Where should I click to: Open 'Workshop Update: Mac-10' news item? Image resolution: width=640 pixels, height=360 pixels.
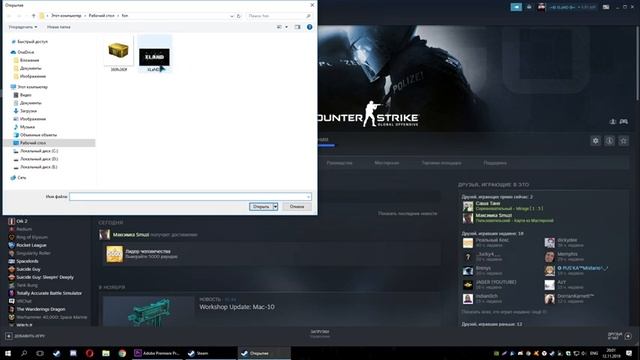coord(237,307)
